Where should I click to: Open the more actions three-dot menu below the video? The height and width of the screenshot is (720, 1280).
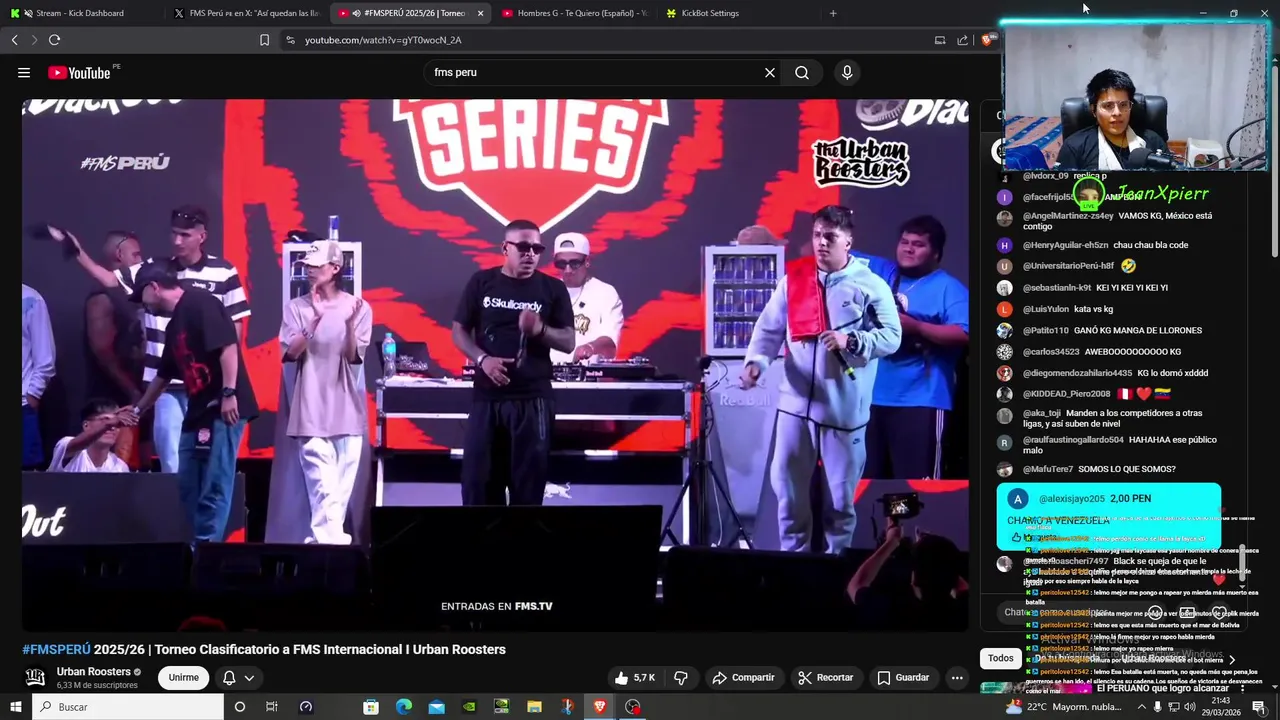coord(957,678)
